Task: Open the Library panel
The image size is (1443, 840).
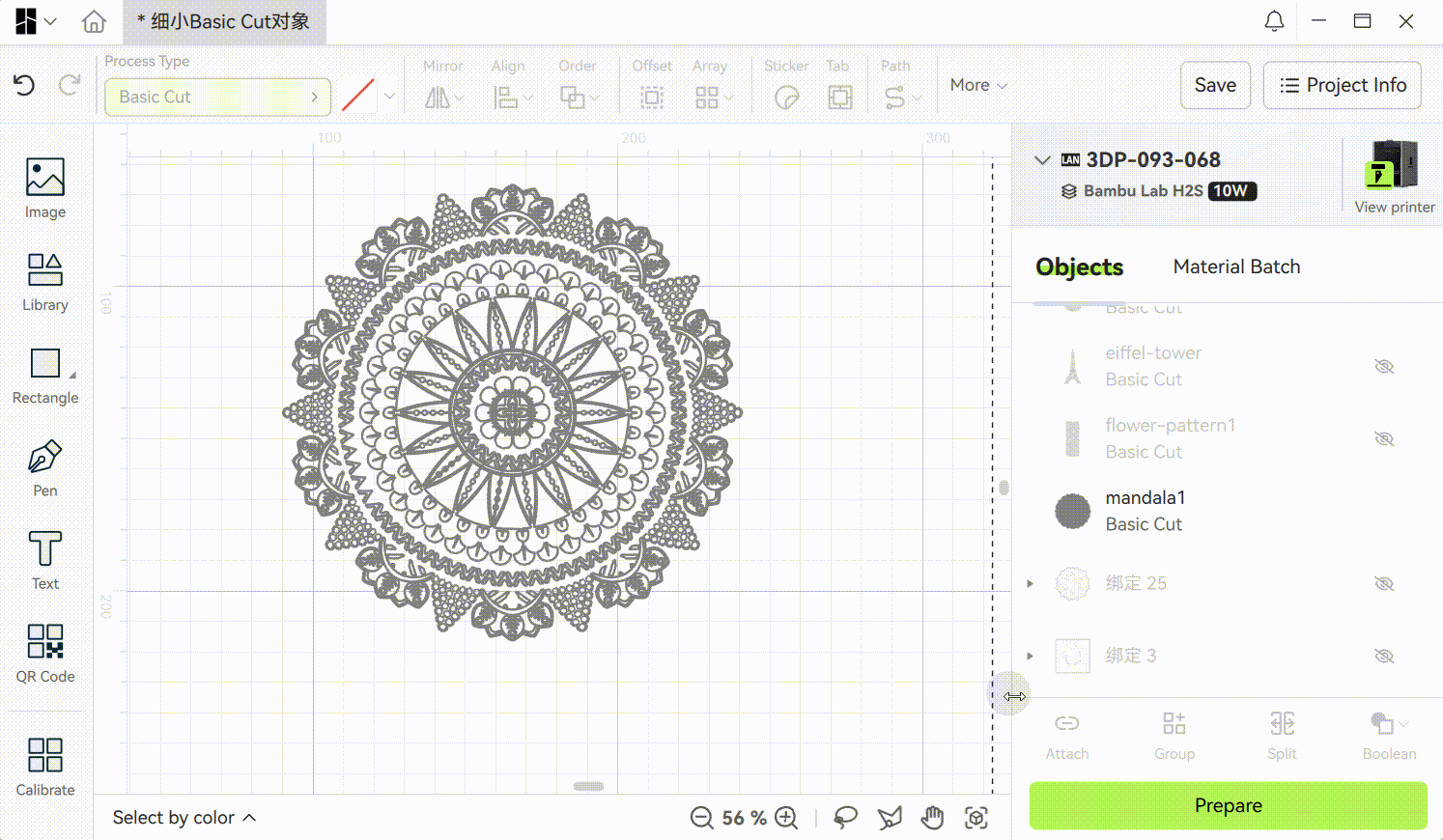Action: (x=44, y=282)
